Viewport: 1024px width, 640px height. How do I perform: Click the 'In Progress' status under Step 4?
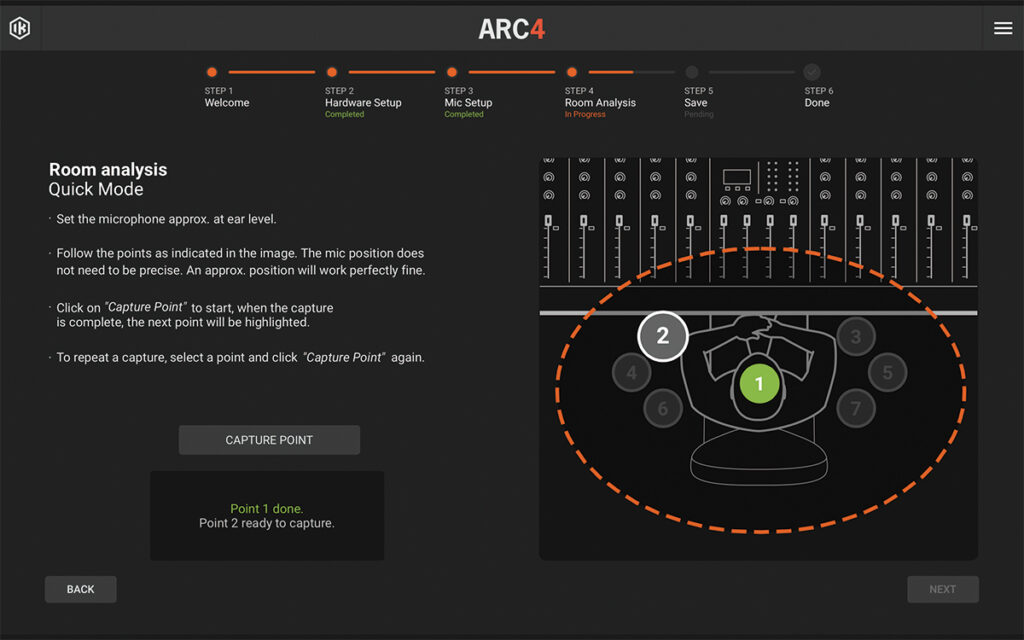[x=585, y=114]
